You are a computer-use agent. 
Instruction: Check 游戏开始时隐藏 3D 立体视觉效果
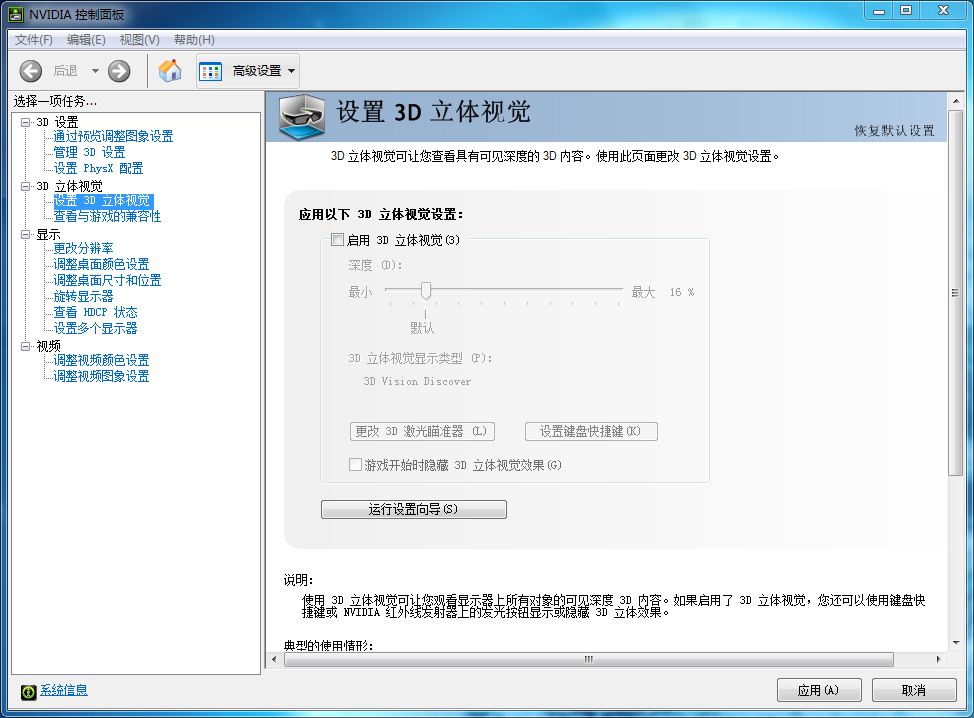355,465
